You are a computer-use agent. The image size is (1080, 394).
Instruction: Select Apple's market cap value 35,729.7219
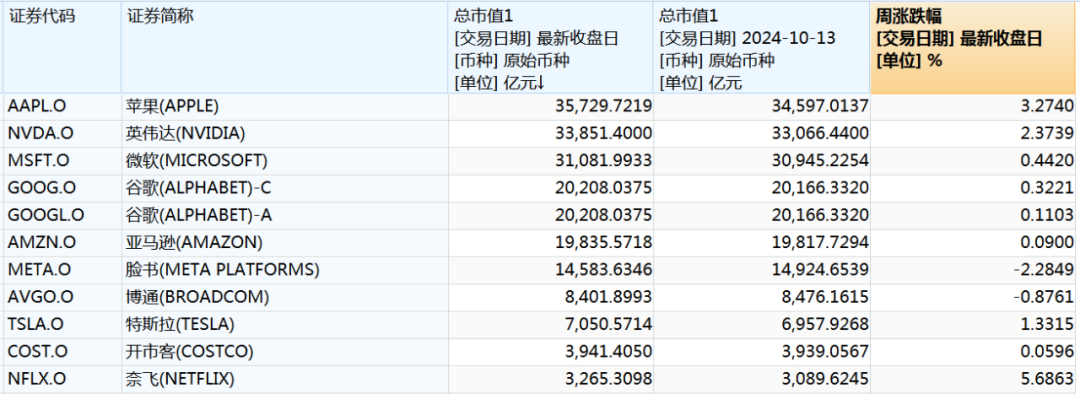tap(603, 106)
